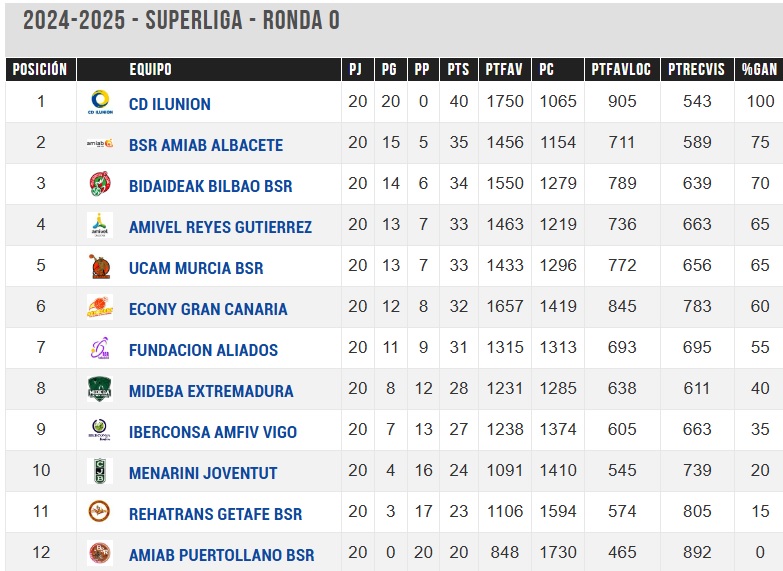Click the Fundacion Aliados purple logo

100,348
